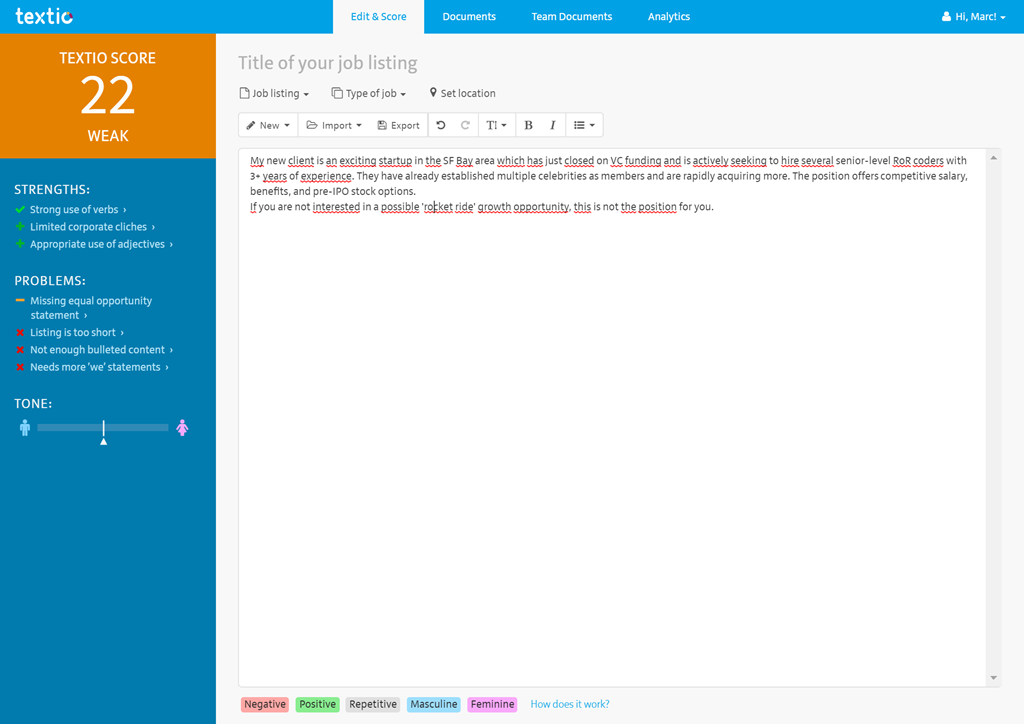
Task: Toggle the Negative highlight tag
Action: [265, 704]
